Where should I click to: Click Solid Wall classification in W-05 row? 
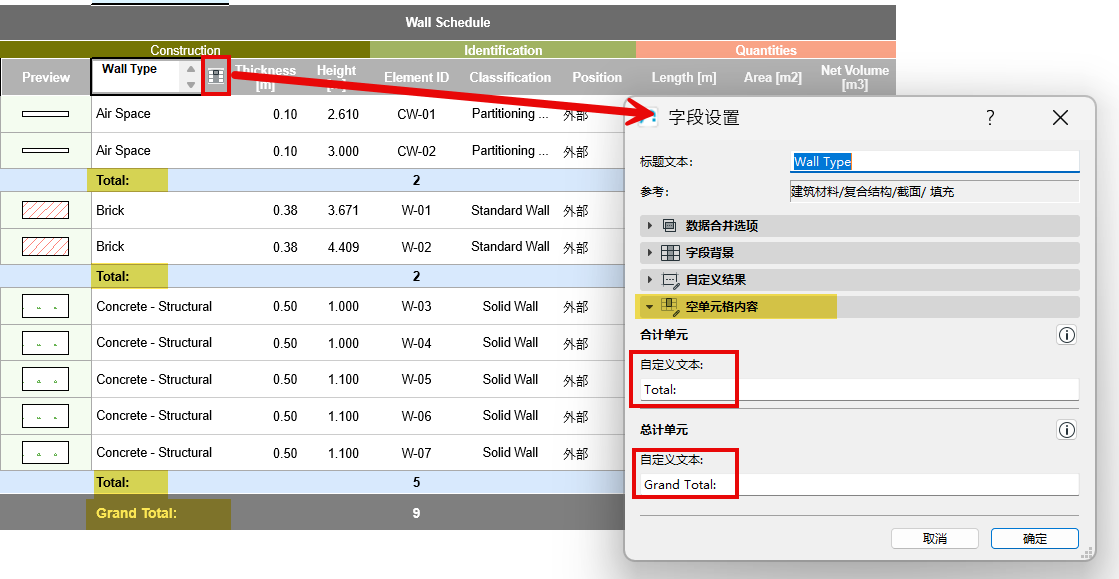click(510, 379)
